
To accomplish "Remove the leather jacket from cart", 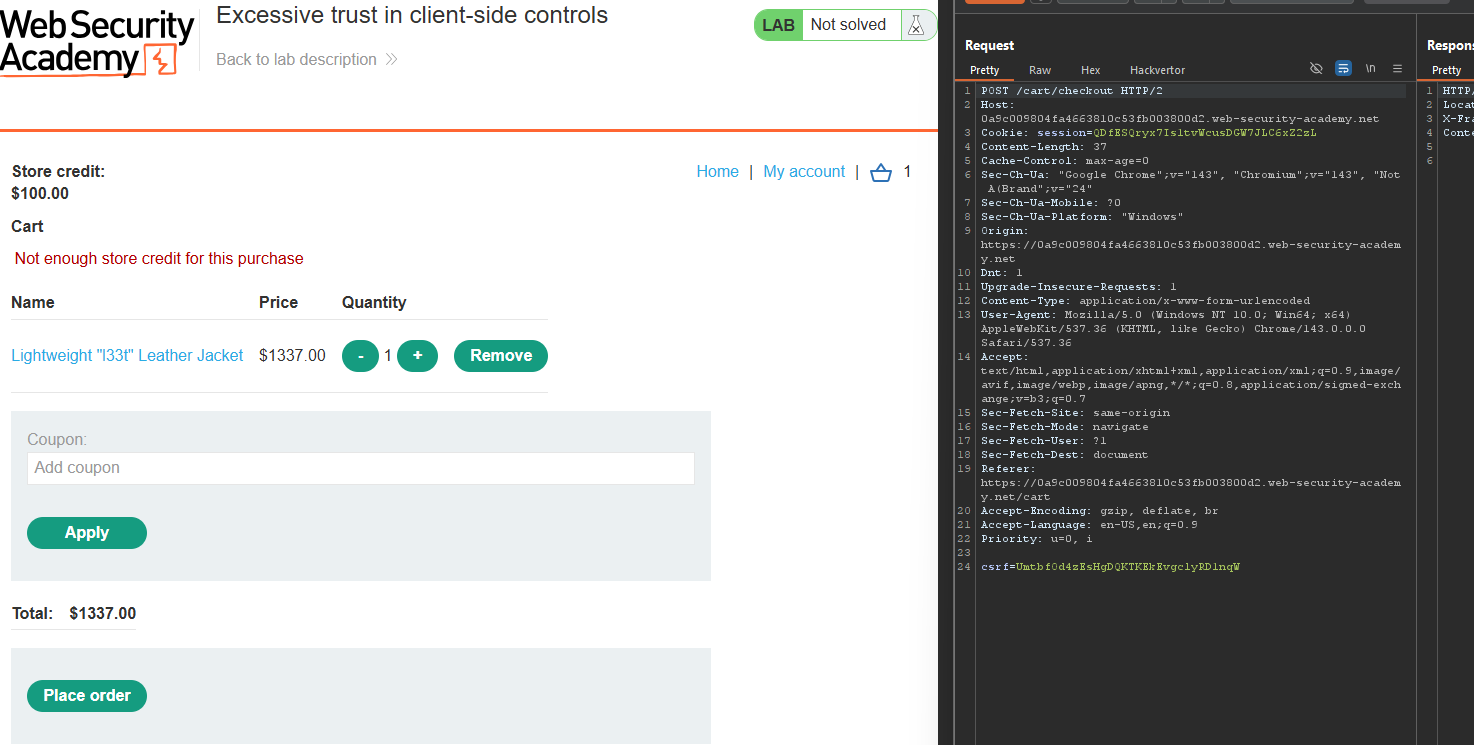I will 501,356.
